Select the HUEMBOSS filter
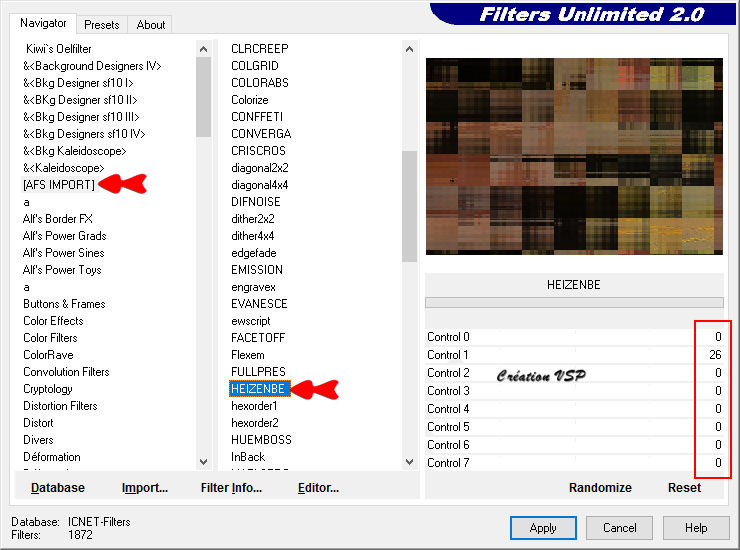The height and width of the screenshot is (550, 740). click(261, 440)
